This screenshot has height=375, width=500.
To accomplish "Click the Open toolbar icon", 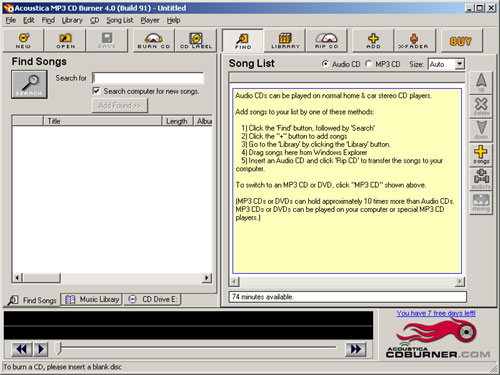I will [x=65, y=41].
